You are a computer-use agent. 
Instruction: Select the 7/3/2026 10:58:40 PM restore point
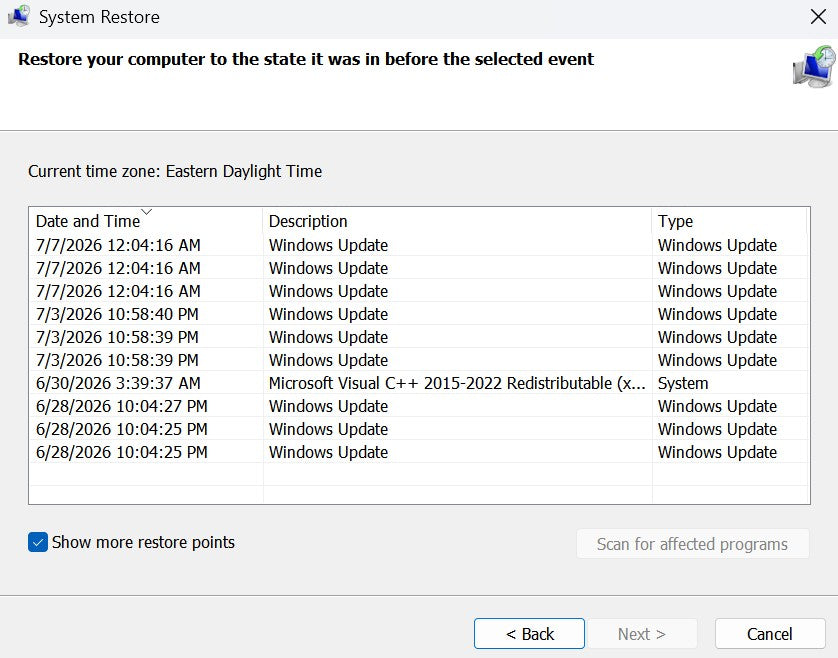419,314
